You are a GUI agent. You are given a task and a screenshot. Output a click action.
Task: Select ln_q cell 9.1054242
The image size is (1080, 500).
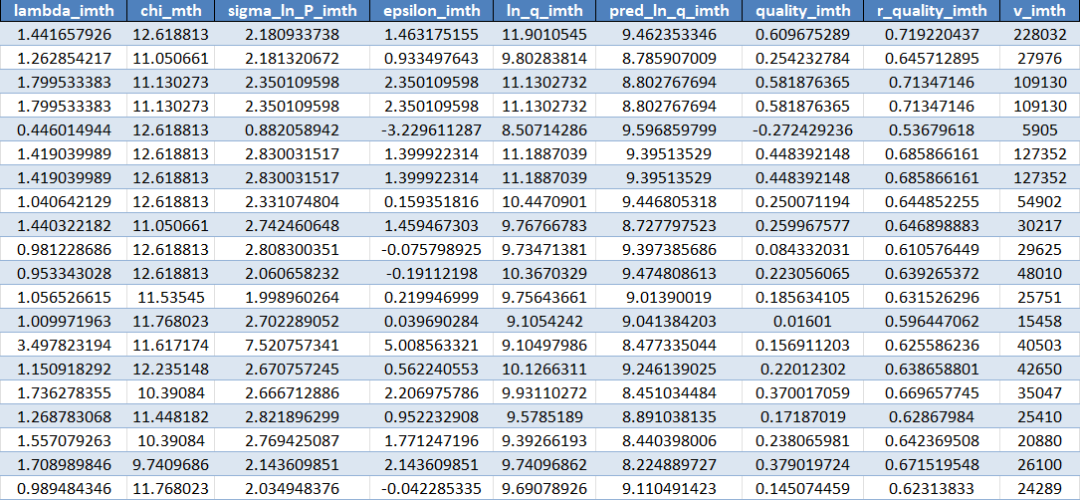544,320
